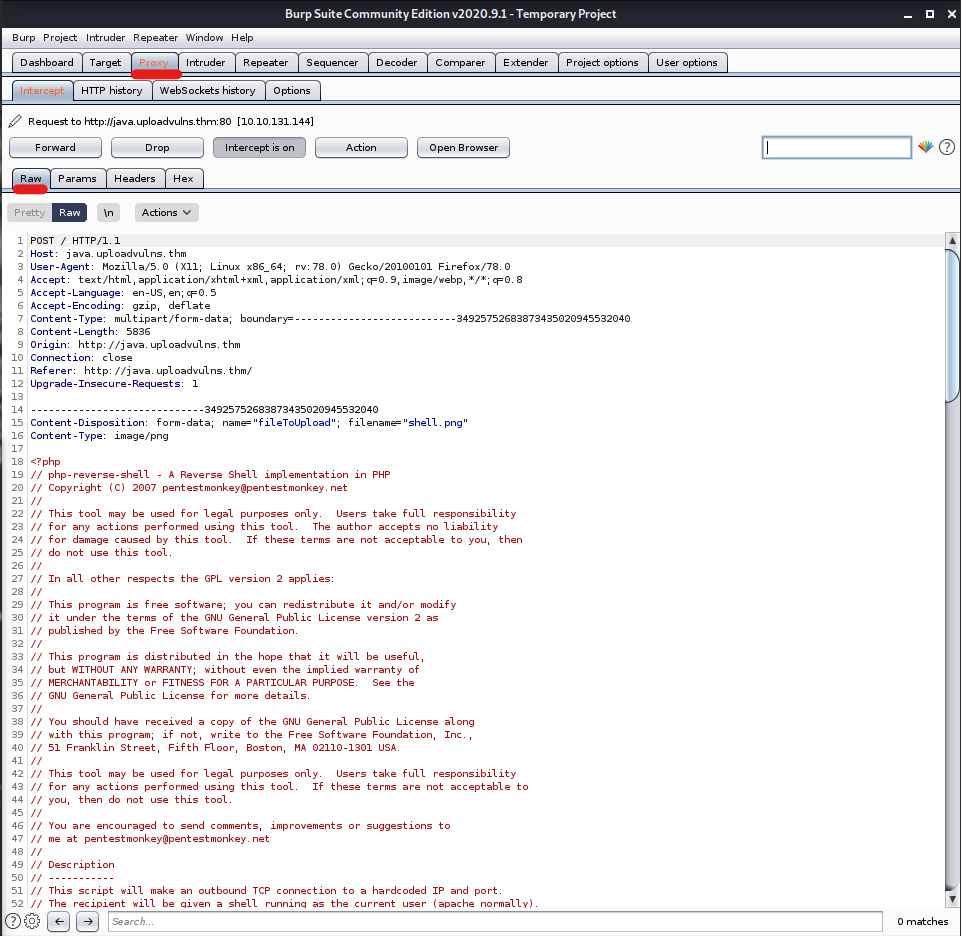Open search settings gear icon at bottom

point(32,921)
